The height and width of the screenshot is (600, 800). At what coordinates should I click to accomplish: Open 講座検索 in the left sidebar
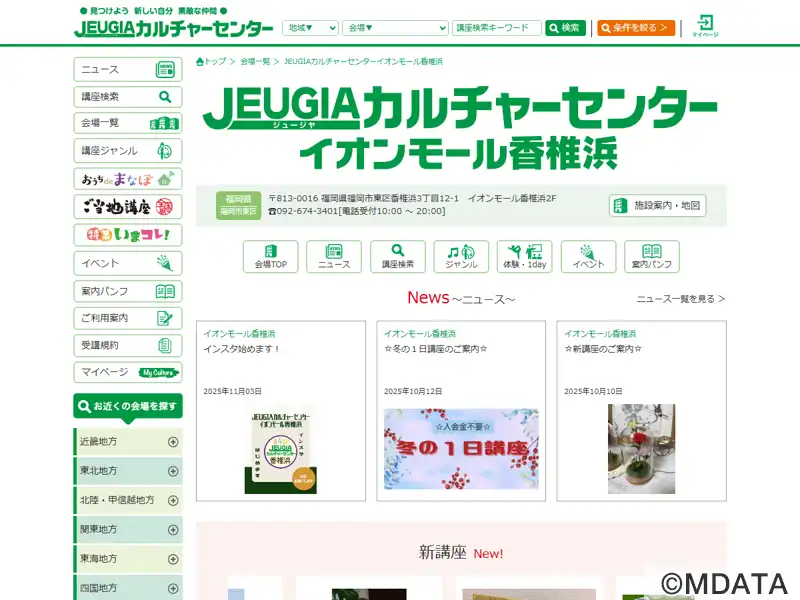coord(128,97)
